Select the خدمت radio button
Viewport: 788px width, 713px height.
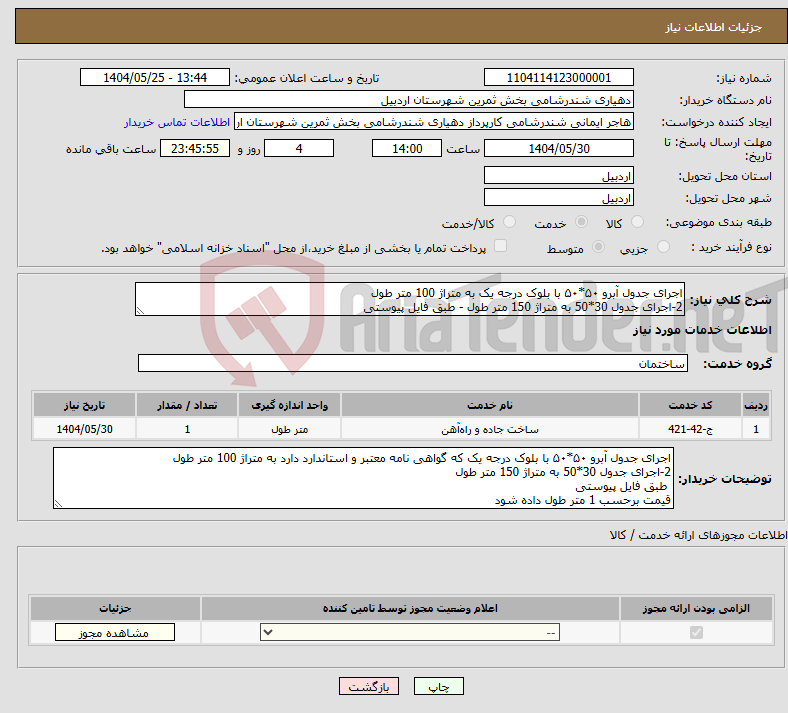[x=581, y=222]
